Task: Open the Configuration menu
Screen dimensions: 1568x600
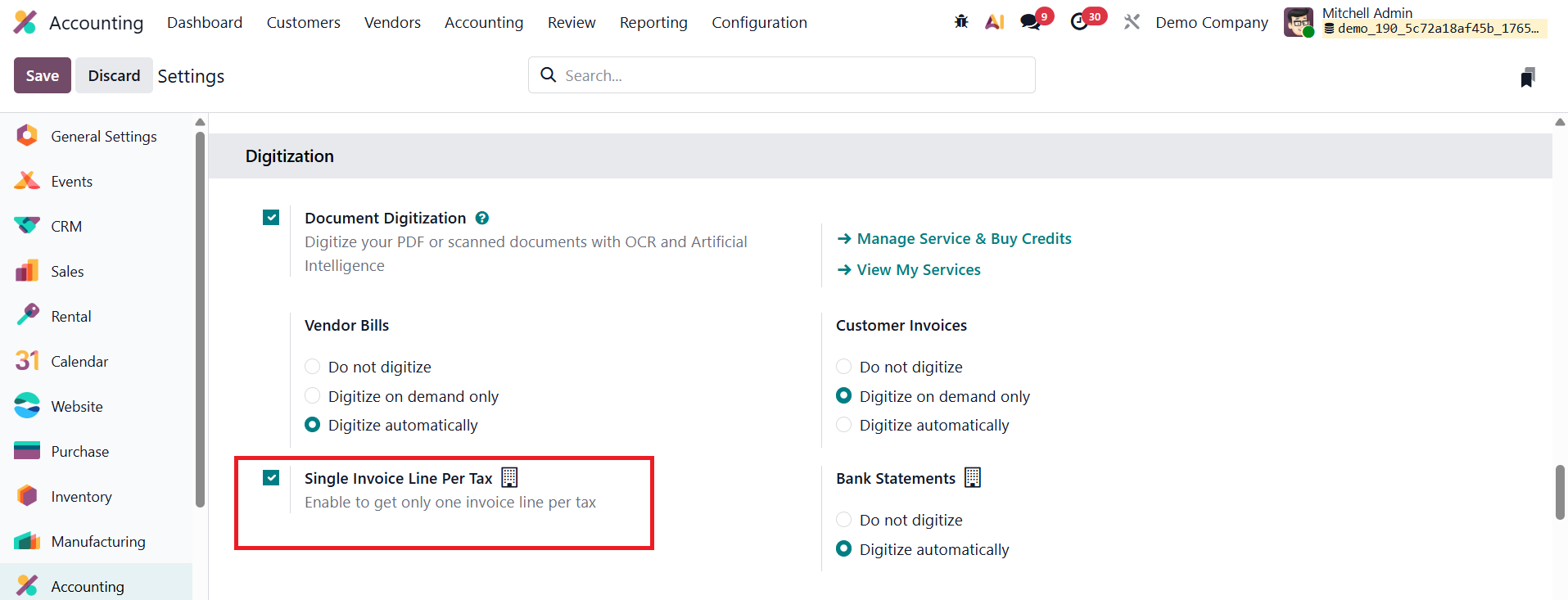Action: pyautogui.click(x=759, y=22)
